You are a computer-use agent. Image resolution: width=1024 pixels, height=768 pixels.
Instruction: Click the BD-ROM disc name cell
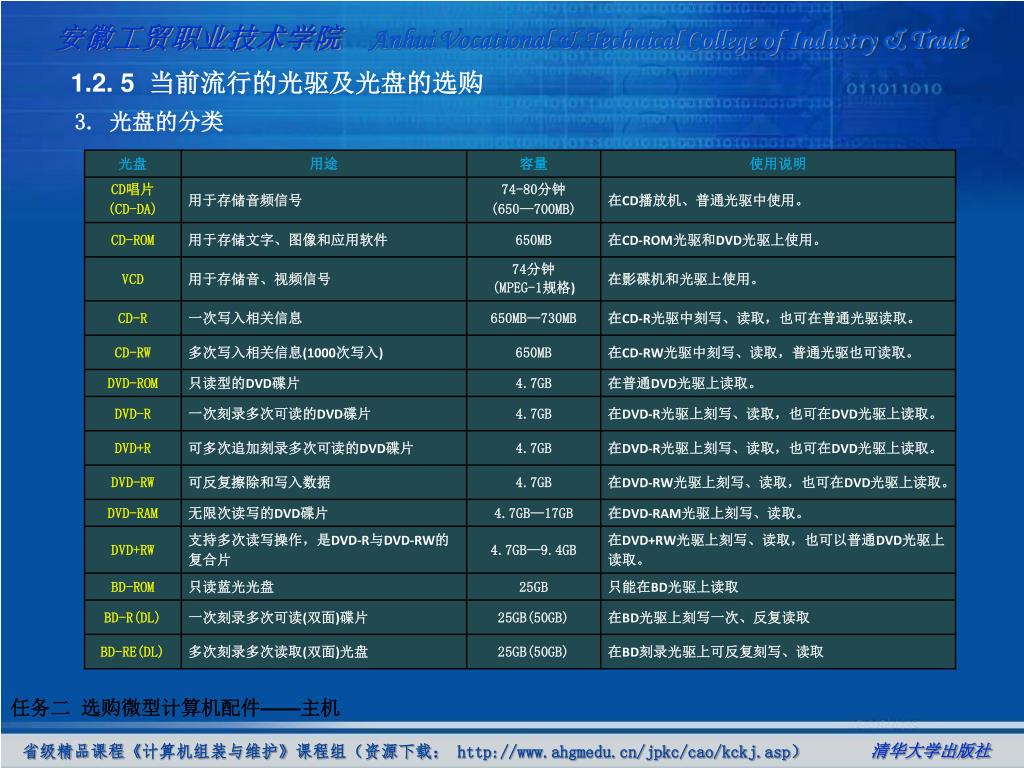click(x=133, y=587)
